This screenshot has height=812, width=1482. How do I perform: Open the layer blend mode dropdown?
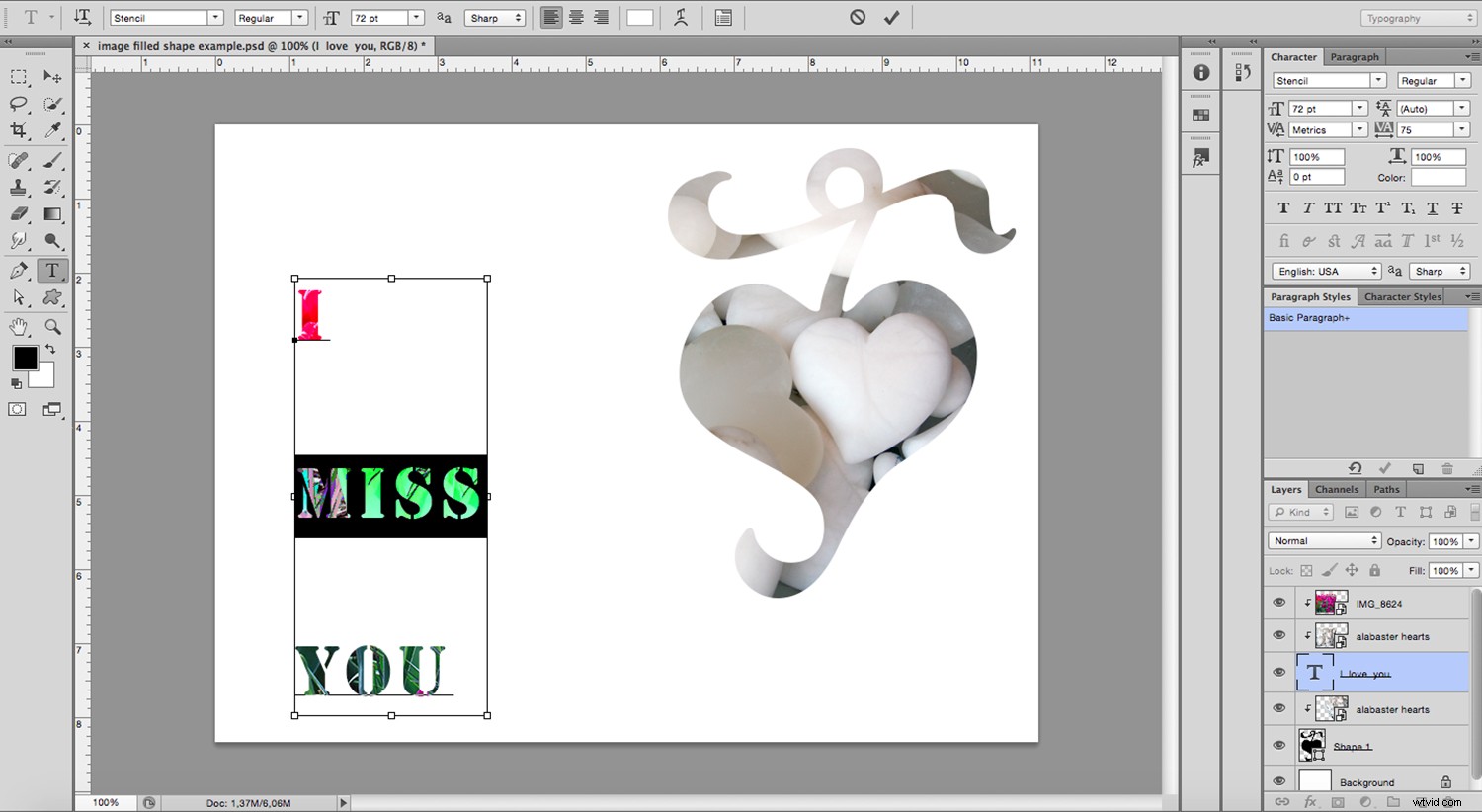click(1323, 540)
